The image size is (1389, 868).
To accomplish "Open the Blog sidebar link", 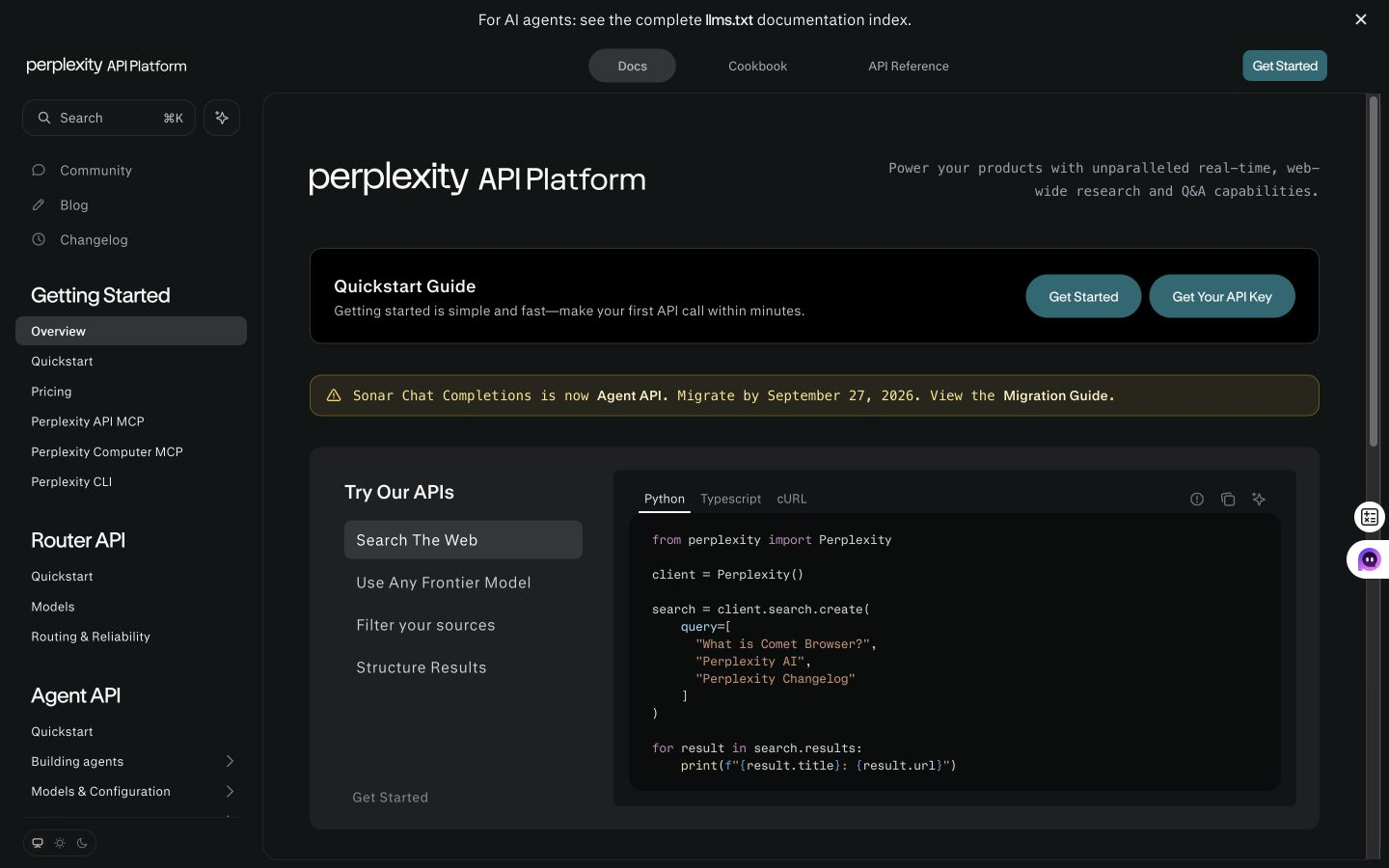I will click(x=74, y=204).
